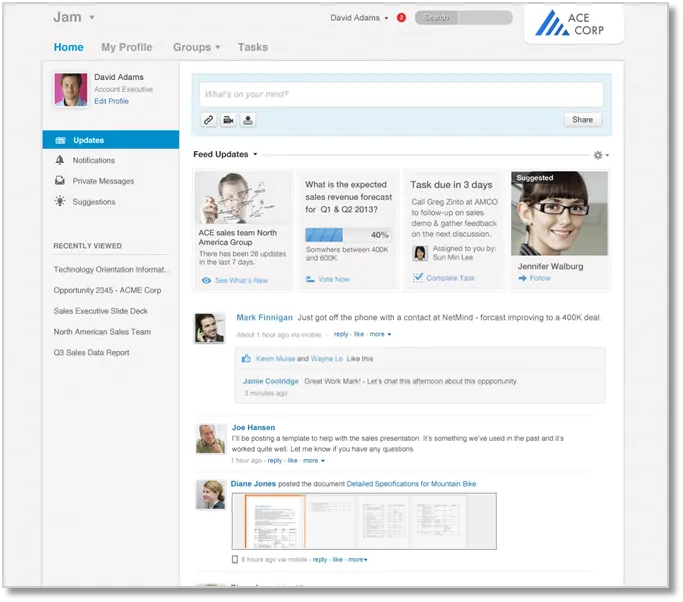Screen dimensions: 683x602
Task: Click the upload file icon
Action: 248,120
